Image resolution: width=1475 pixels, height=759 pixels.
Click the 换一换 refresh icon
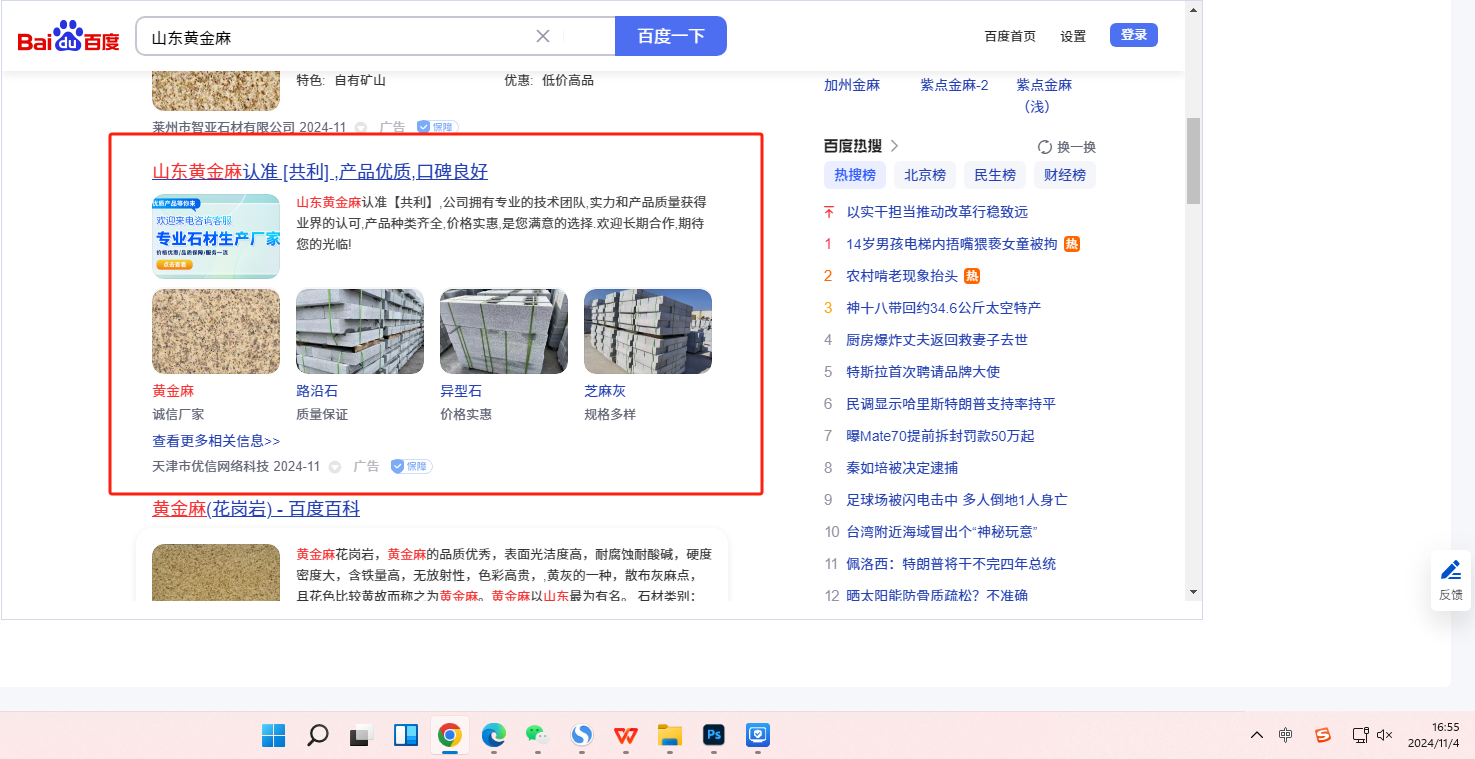coord(1045,147)
